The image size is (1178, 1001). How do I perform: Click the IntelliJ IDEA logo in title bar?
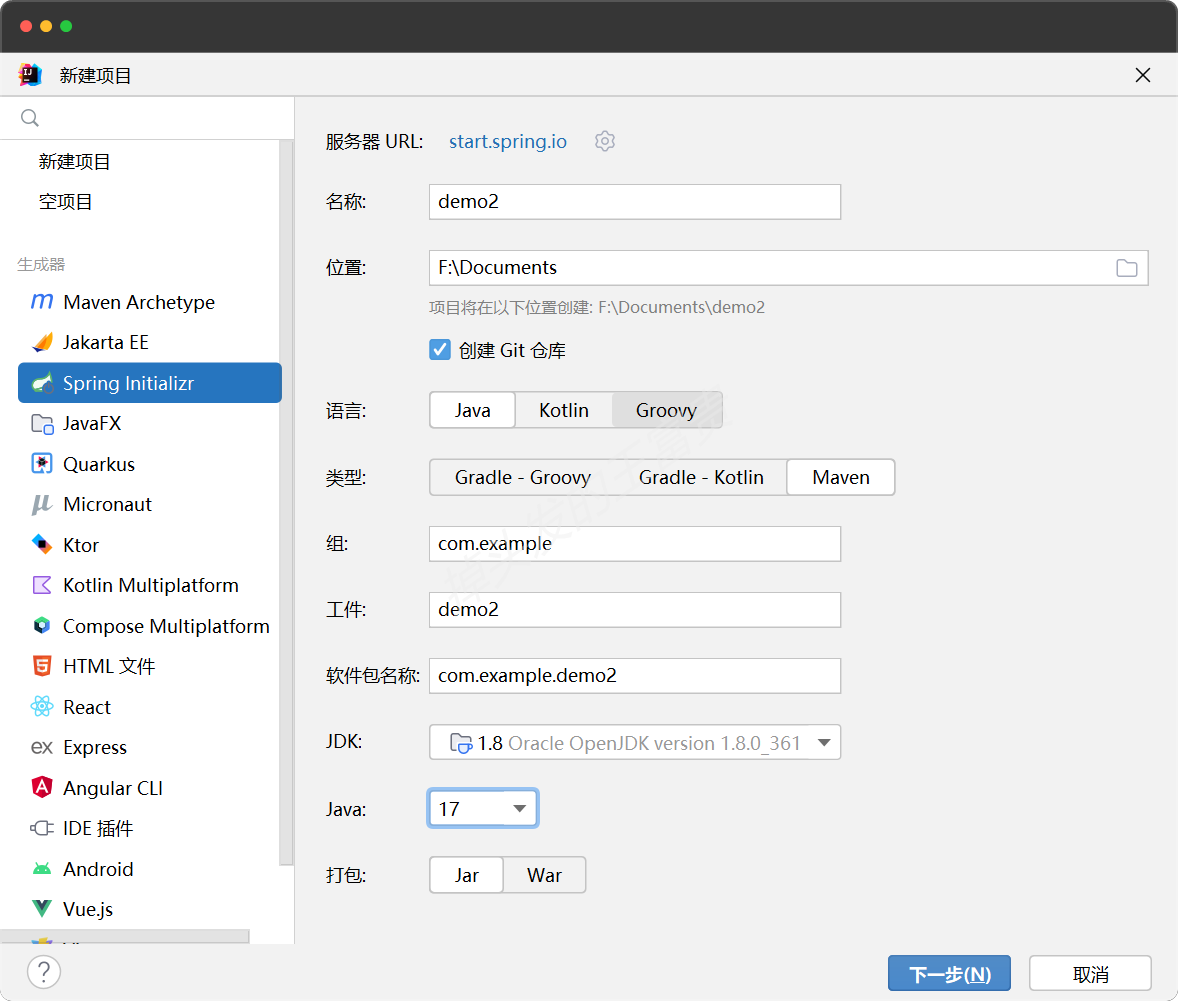[x=30, y=74]
